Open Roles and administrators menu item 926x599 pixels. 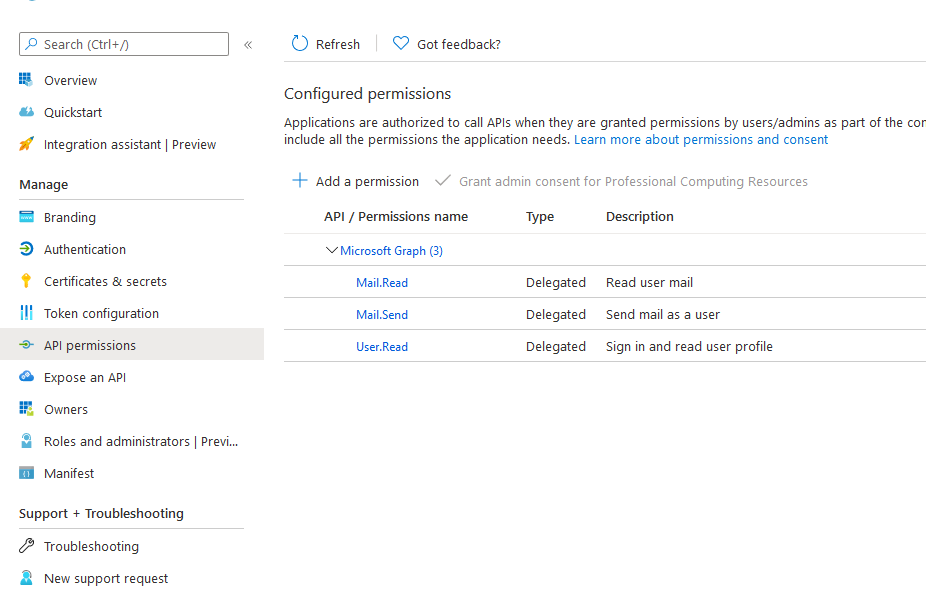pos(140,441)
